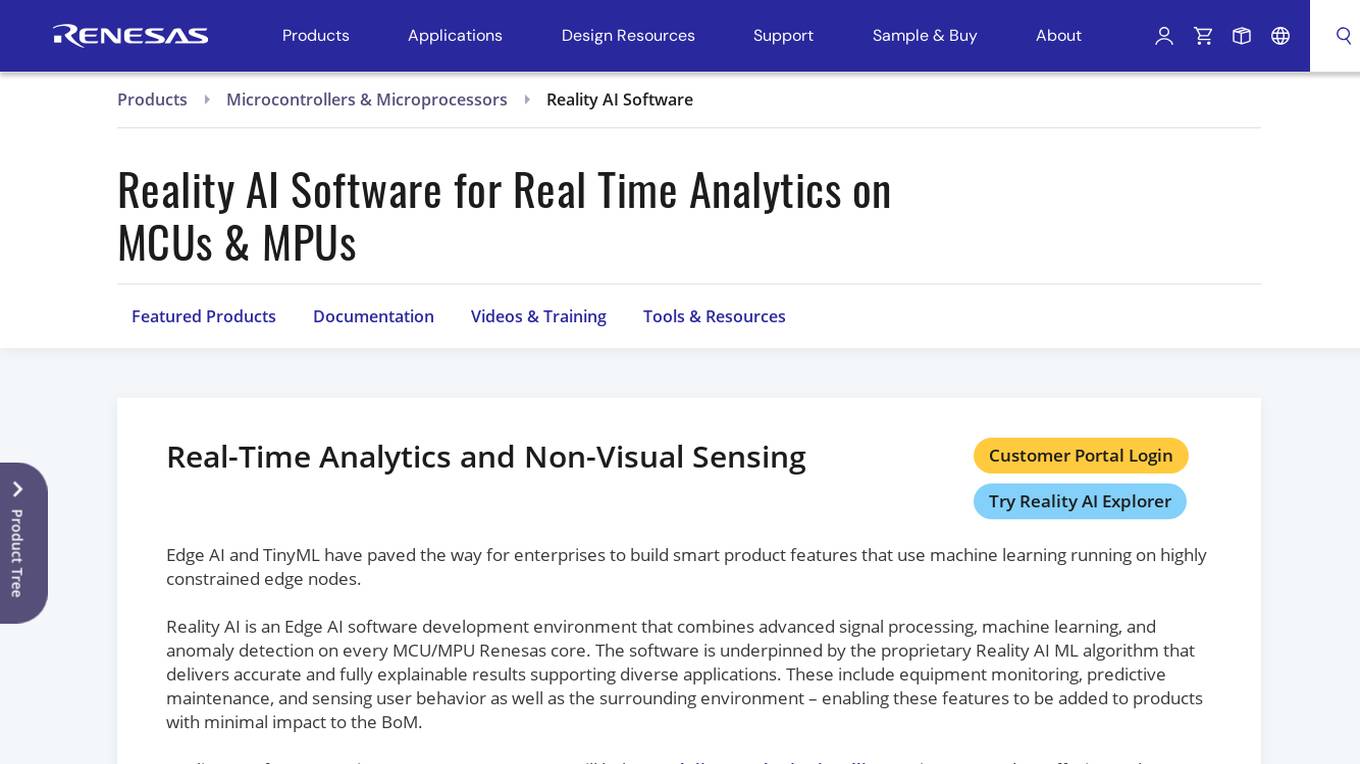1360x764 pixels.
Task: Click Reality AI Software breadcrumb text
Action: 620,99
